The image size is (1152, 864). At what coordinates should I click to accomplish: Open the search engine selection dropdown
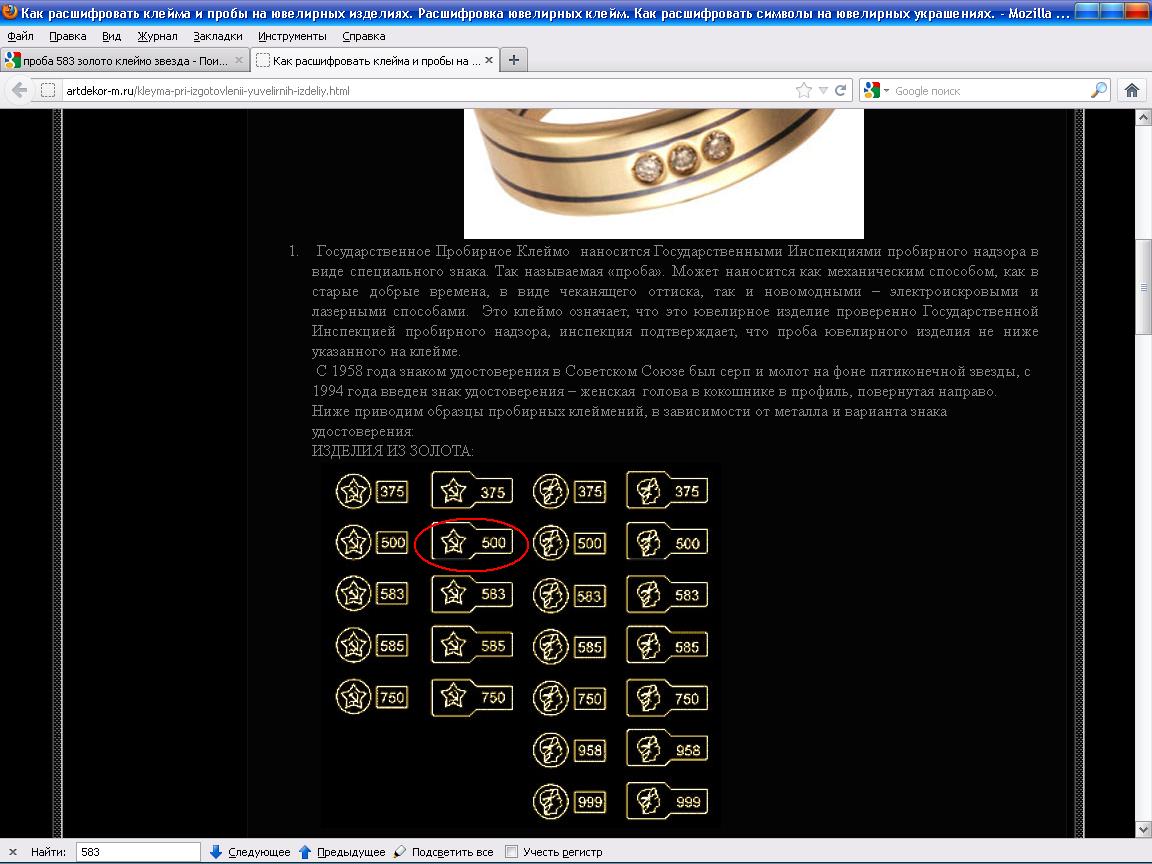[x=877, y=90]
